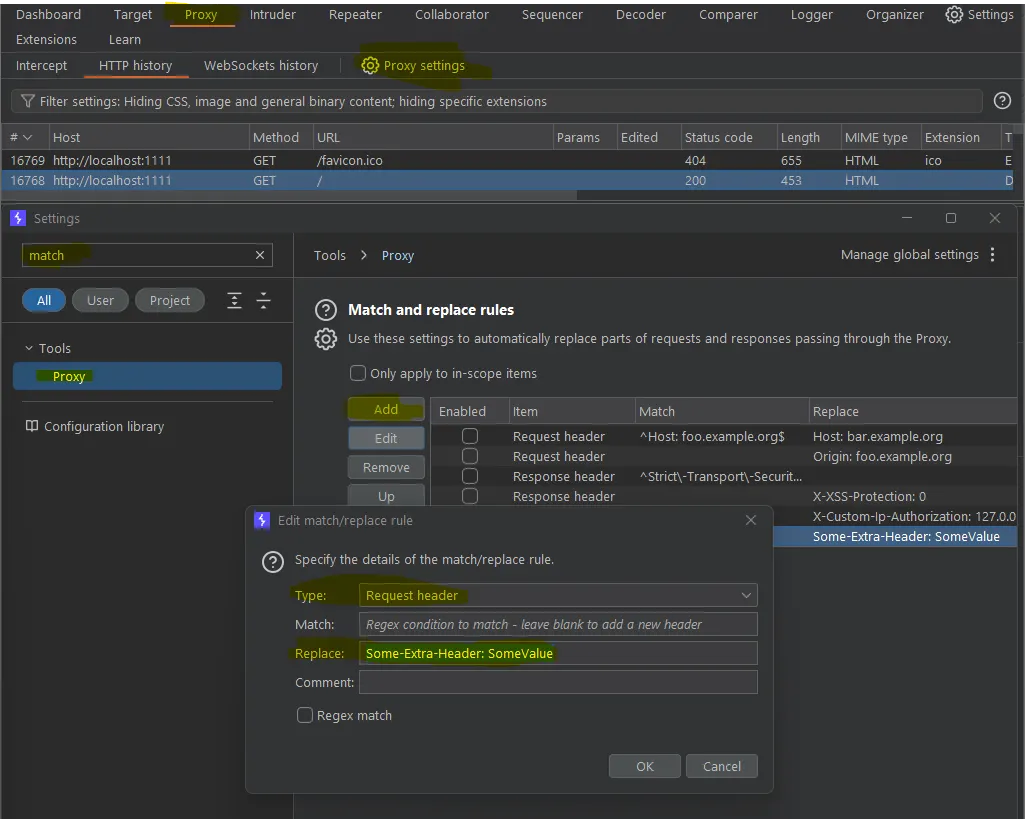Switch to the Intruder tab
The image size is (1025, 819).
[273, 14]
